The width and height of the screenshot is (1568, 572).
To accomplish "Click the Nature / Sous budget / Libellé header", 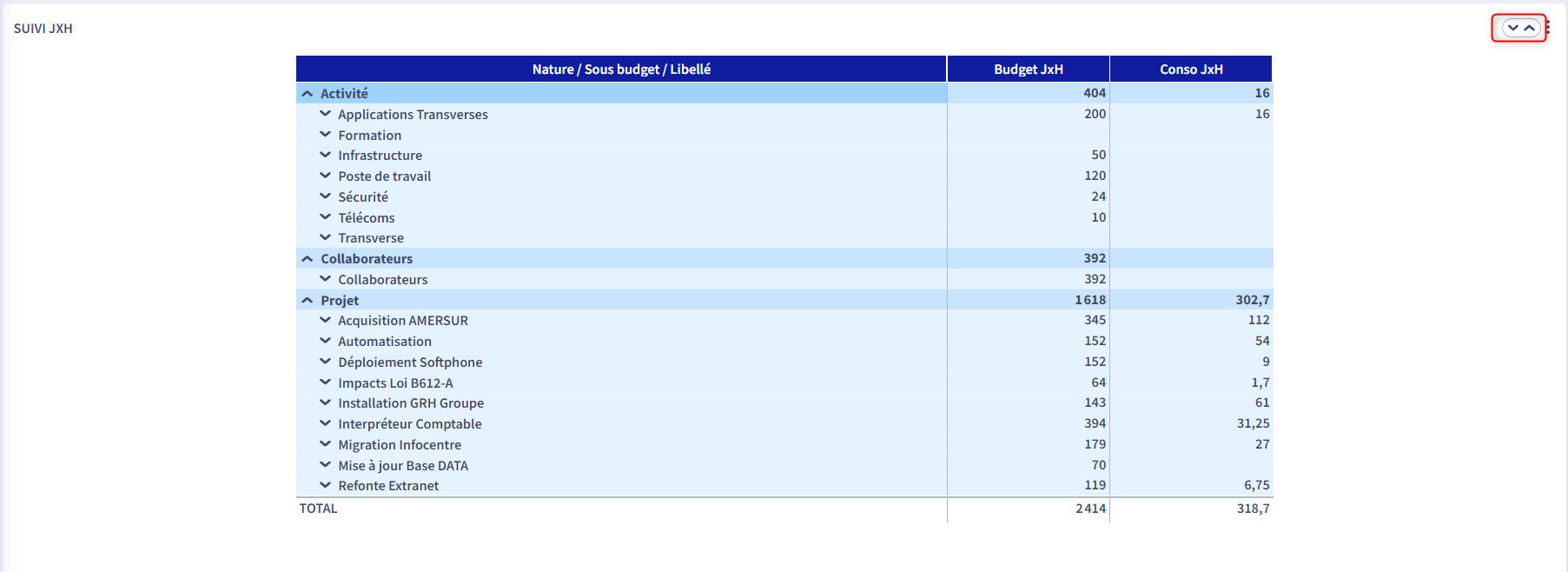I will coord(621,69).
